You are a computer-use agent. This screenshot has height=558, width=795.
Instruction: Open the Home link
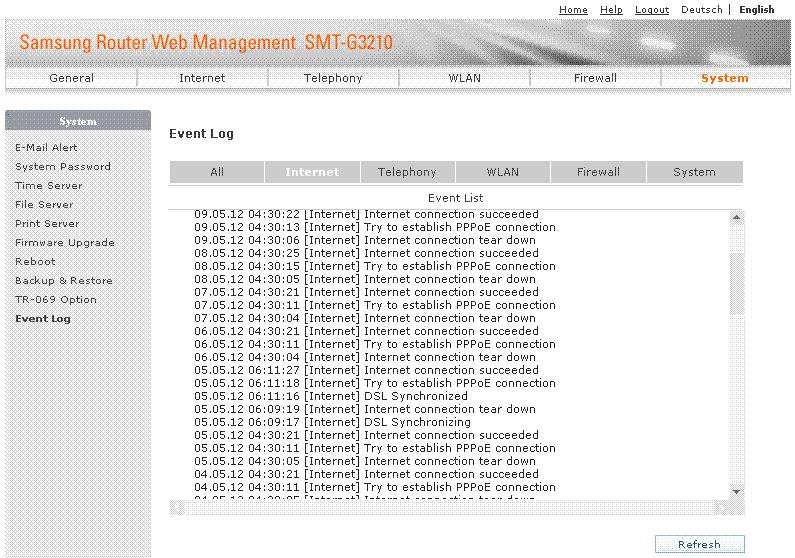coord(573,10)
